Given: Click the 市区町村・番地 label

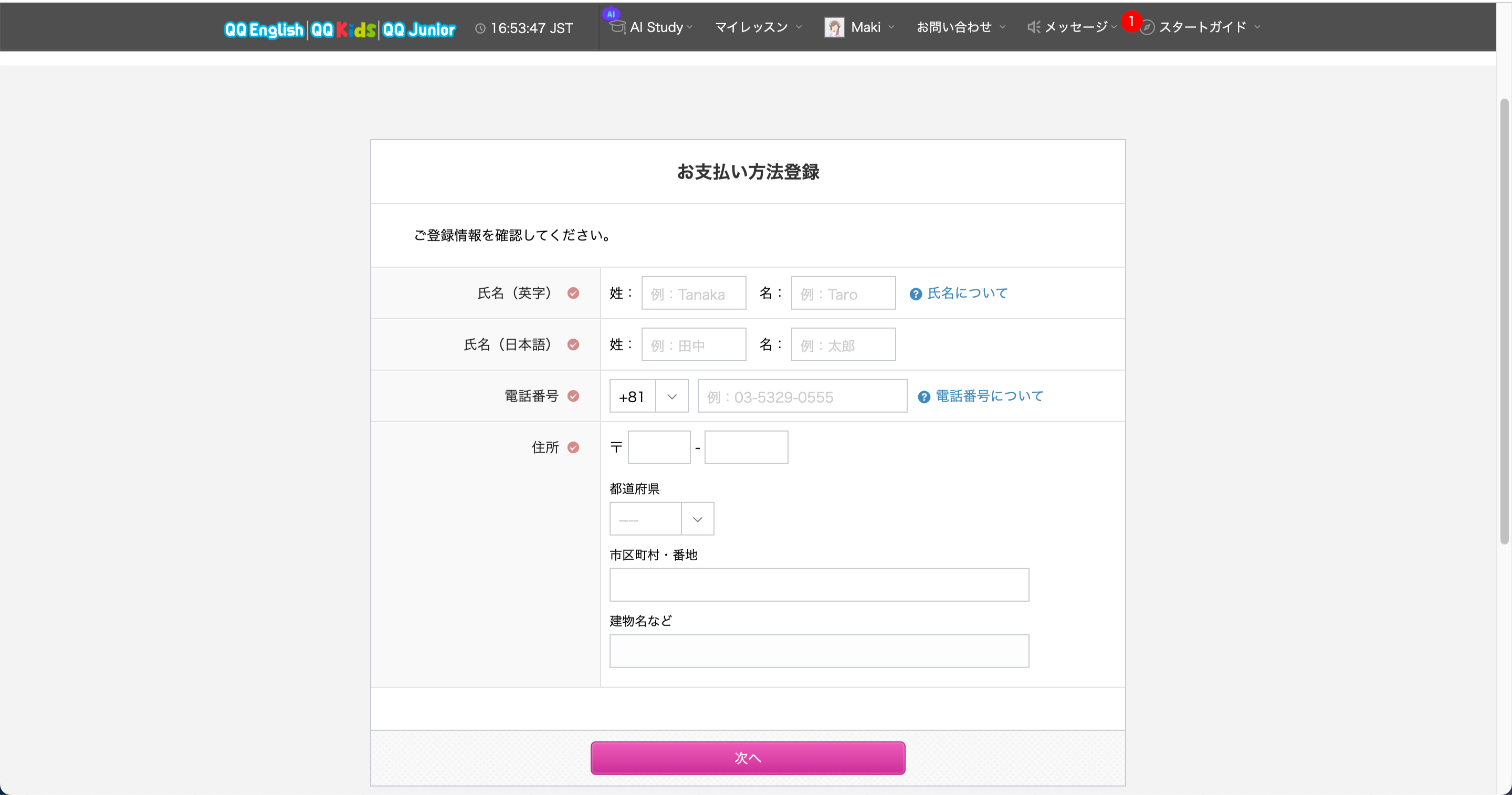Looking at the screenshot, I should coord(653,555).
